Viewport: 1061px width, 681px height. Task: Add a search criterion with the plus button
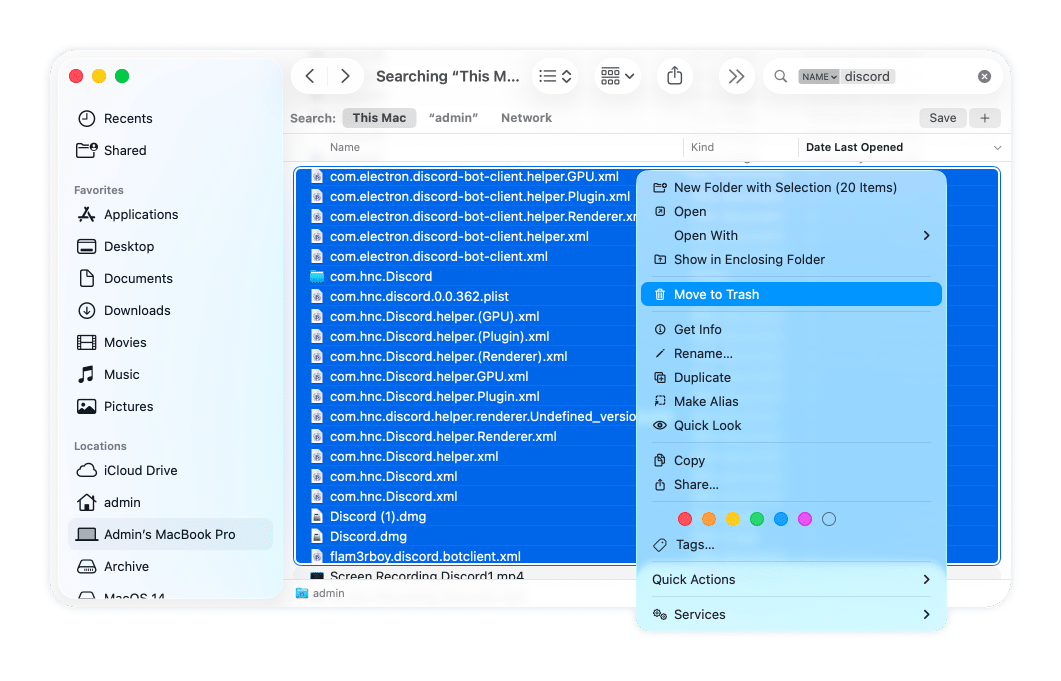(x=985, y=117)
